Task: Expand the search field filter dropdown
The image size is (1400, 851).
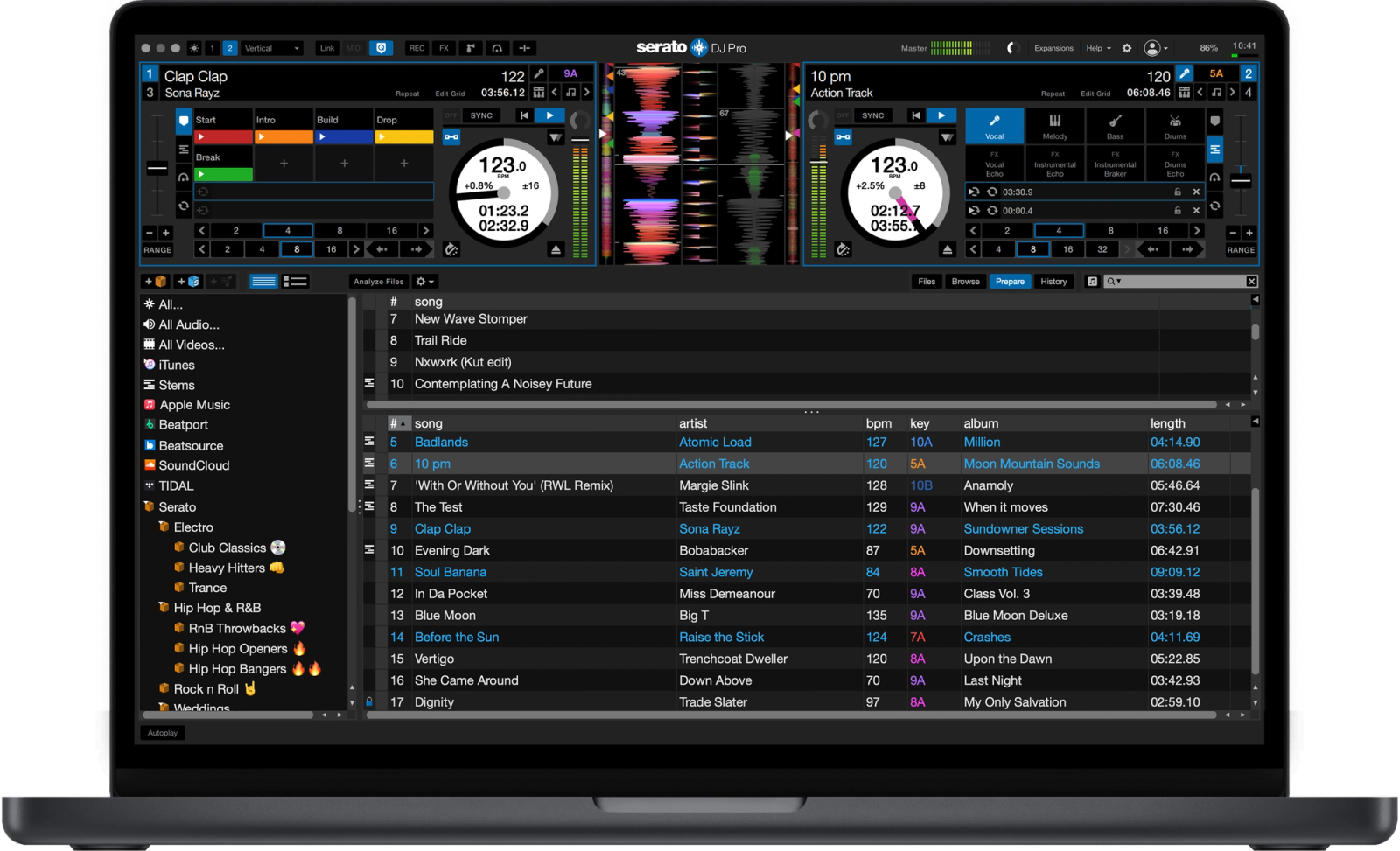Action: [1114, 282]
